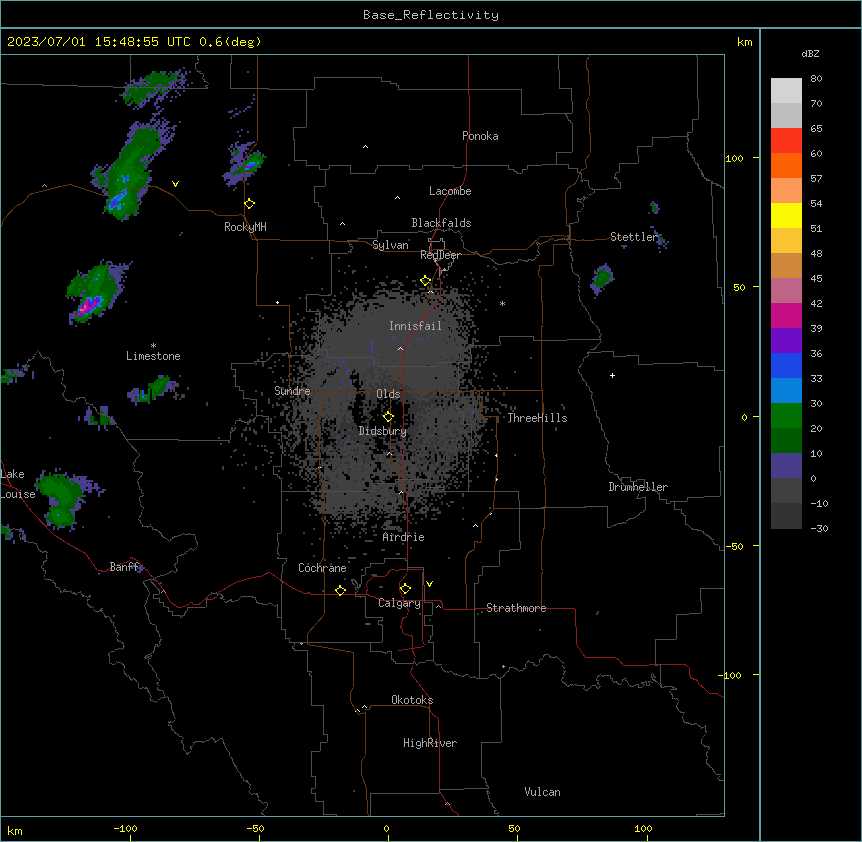This screenshot has height=842, width=862.
Task: Click the Calgary city label
Action: (399, 603)
